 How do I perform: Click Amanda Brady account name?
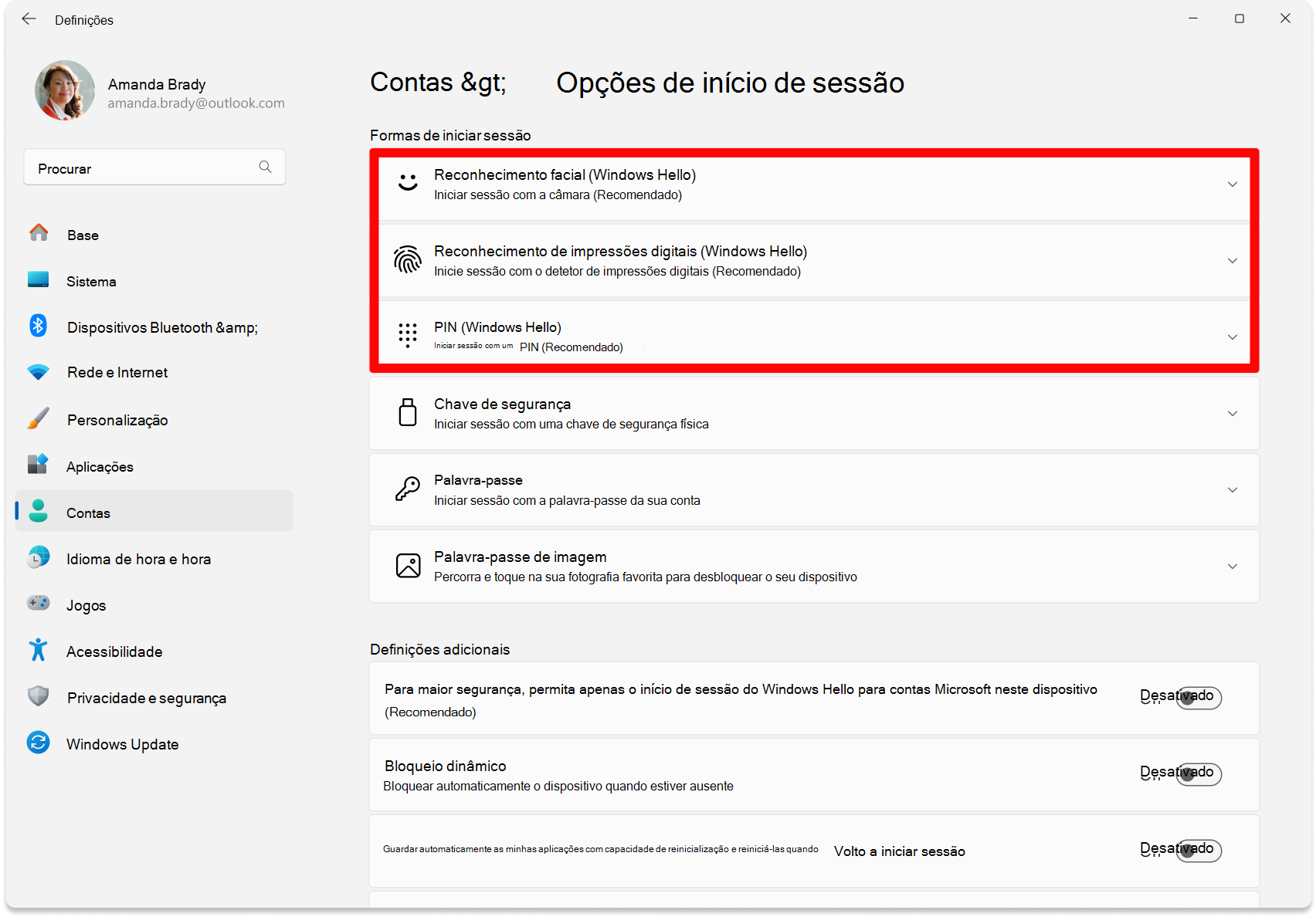(157, 84)
